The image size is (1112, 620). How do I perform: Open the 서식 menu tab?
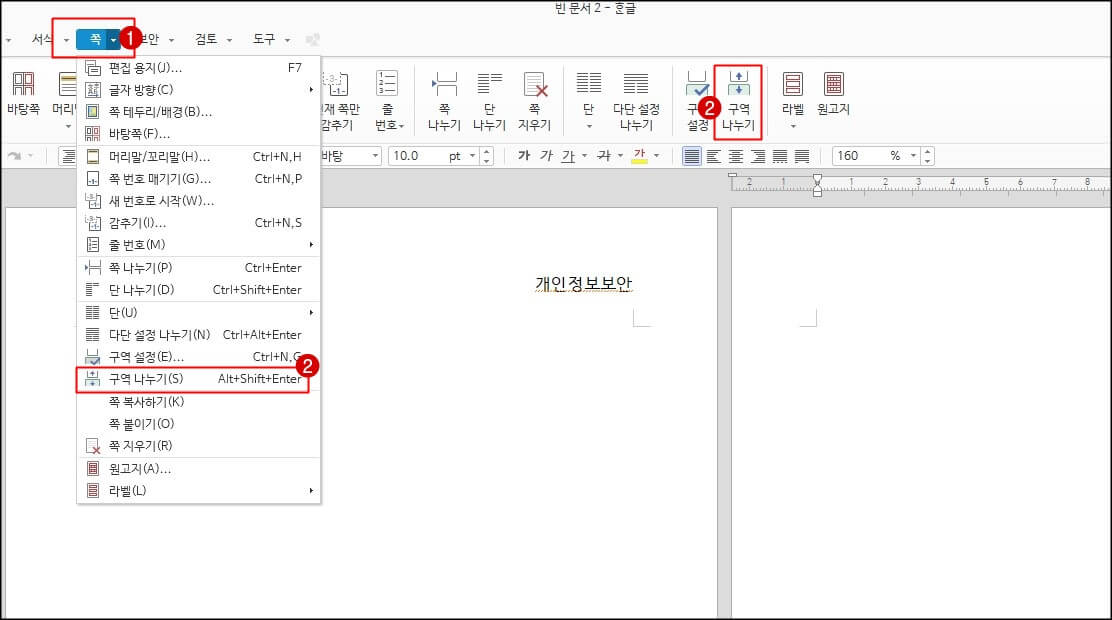click(42, 39)
